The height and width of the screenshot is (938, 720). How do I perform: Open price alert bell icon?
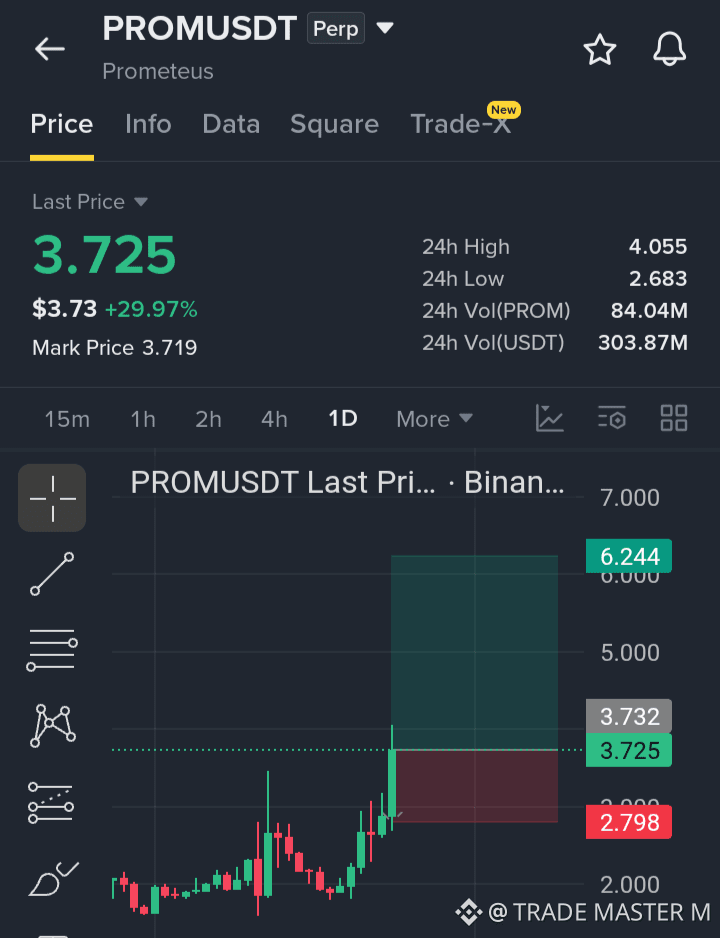tap(669, 49)
